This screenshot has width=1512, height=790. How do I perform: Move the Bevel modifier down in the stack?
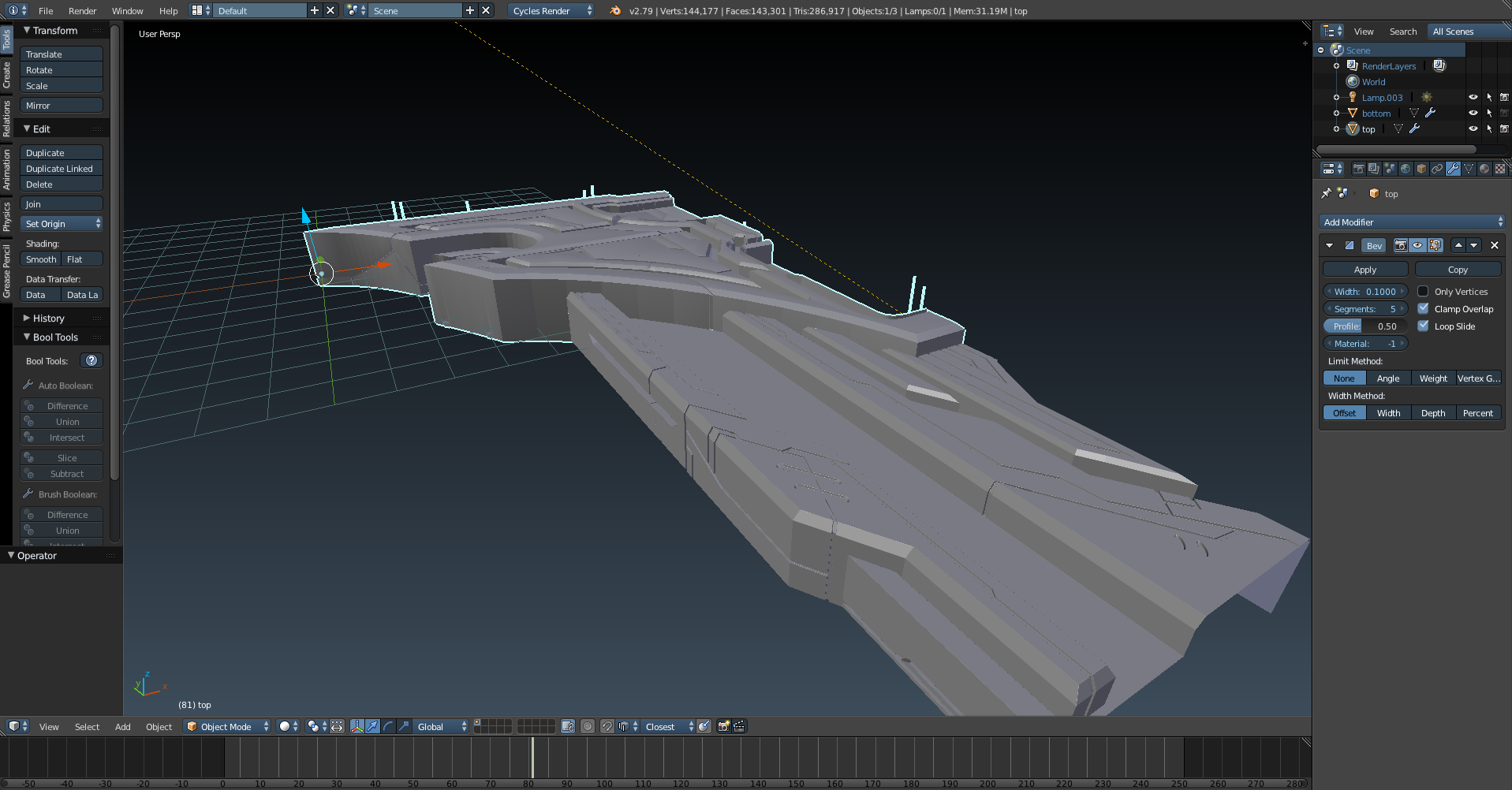click(x=1473, y=245)
